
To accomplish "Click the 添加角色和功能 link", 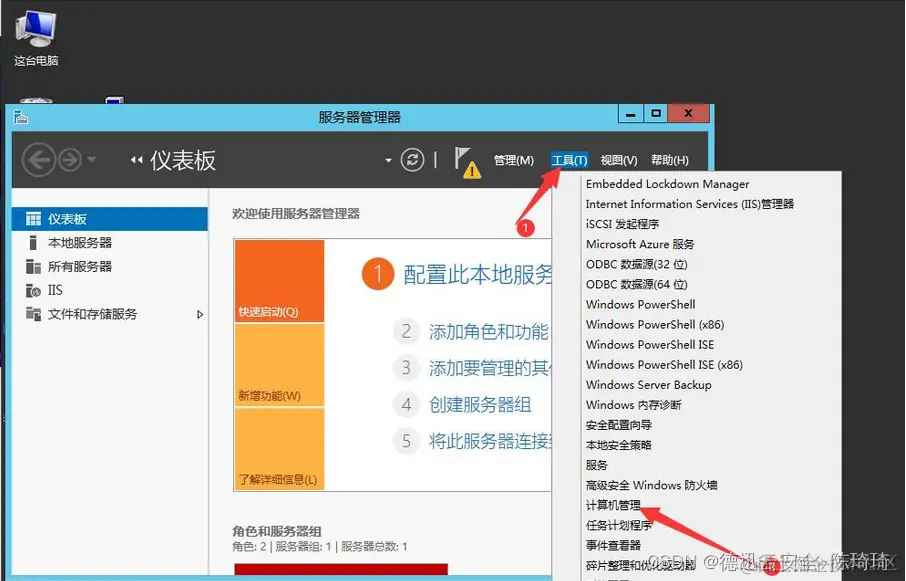I will 488,332.
